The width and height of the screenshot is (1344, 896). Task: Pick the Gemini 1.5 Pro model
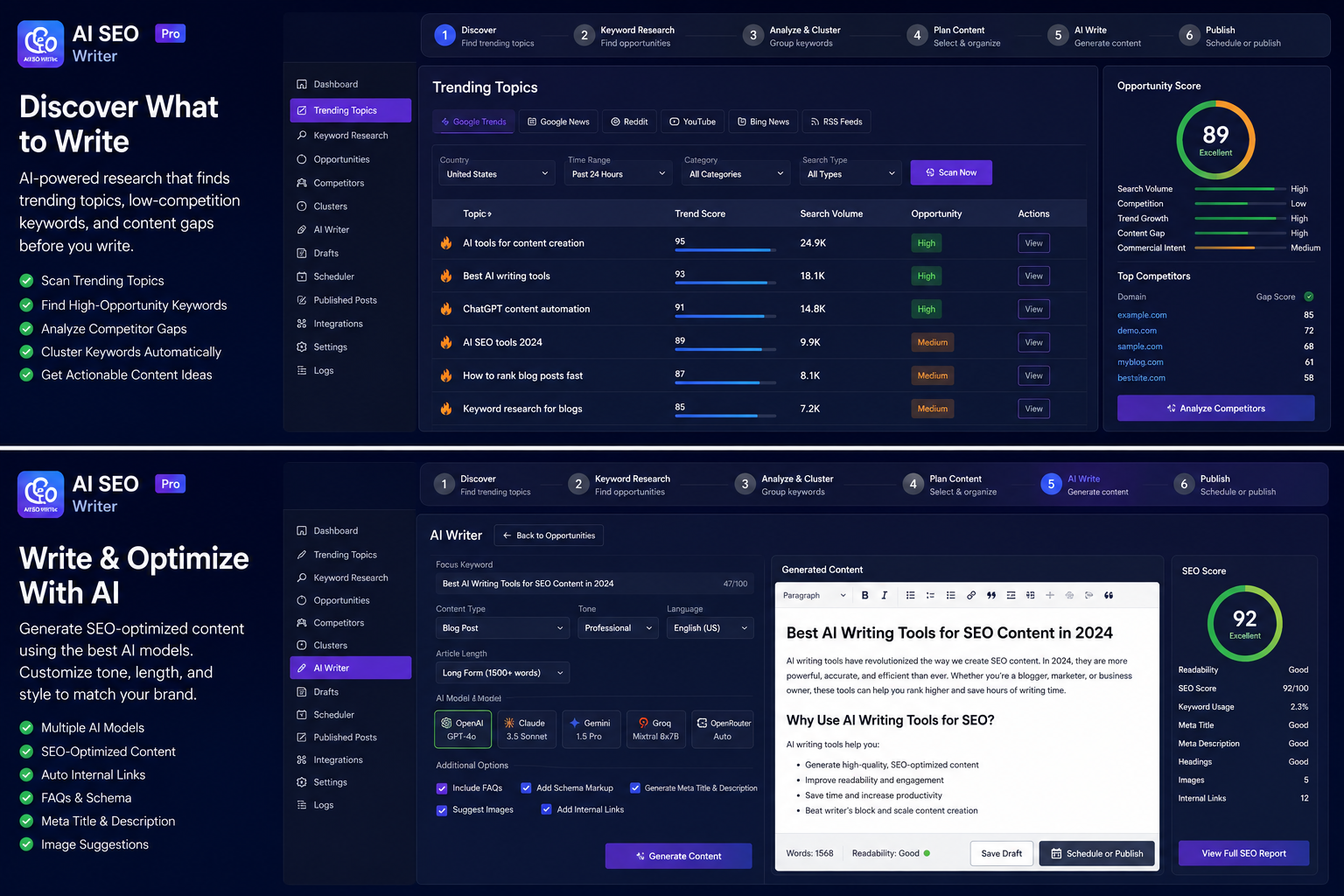pyautogui.click(x=591, y=729)
